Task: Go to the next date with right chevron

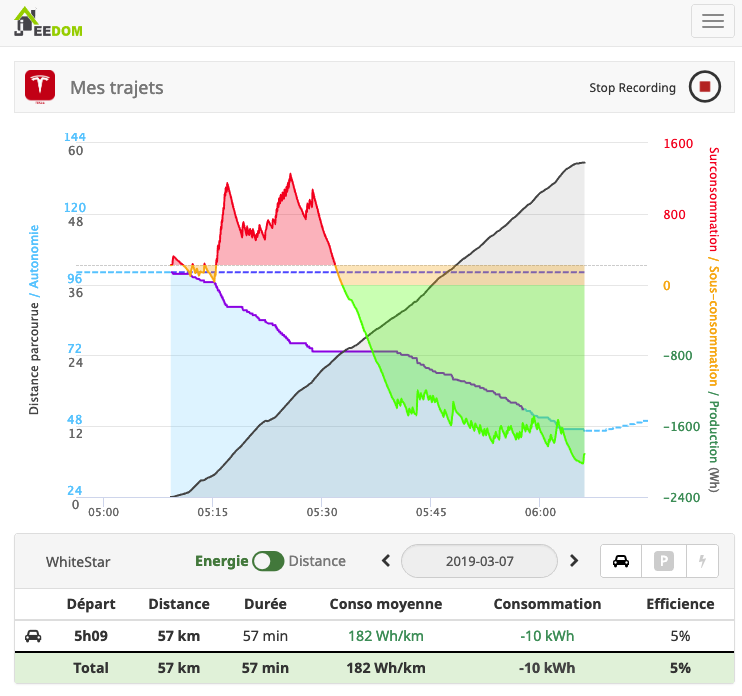Action: point(574,561)
